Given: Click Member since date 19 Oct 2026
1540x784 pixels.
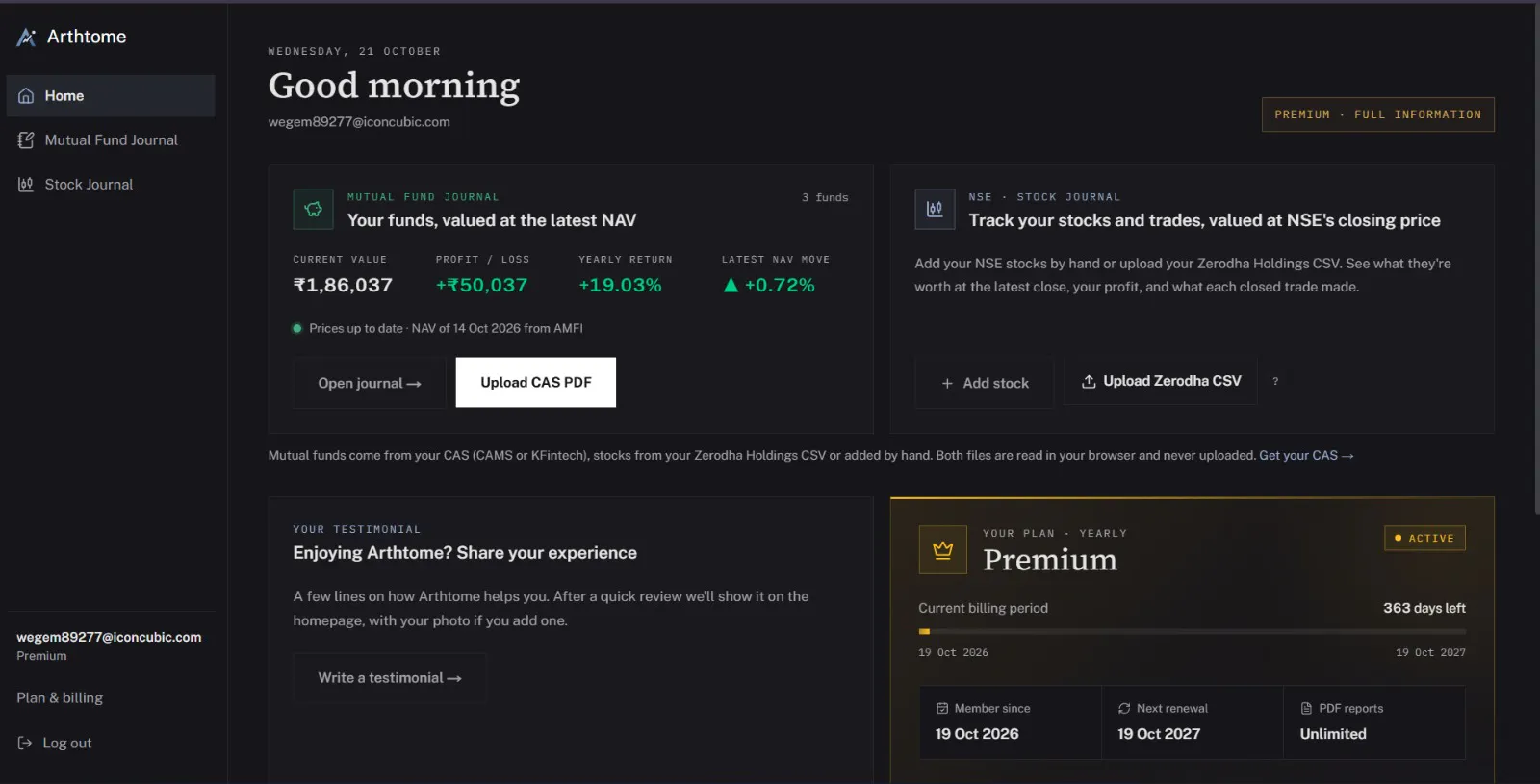Looking at the screenshot, I should click(977, 734).
